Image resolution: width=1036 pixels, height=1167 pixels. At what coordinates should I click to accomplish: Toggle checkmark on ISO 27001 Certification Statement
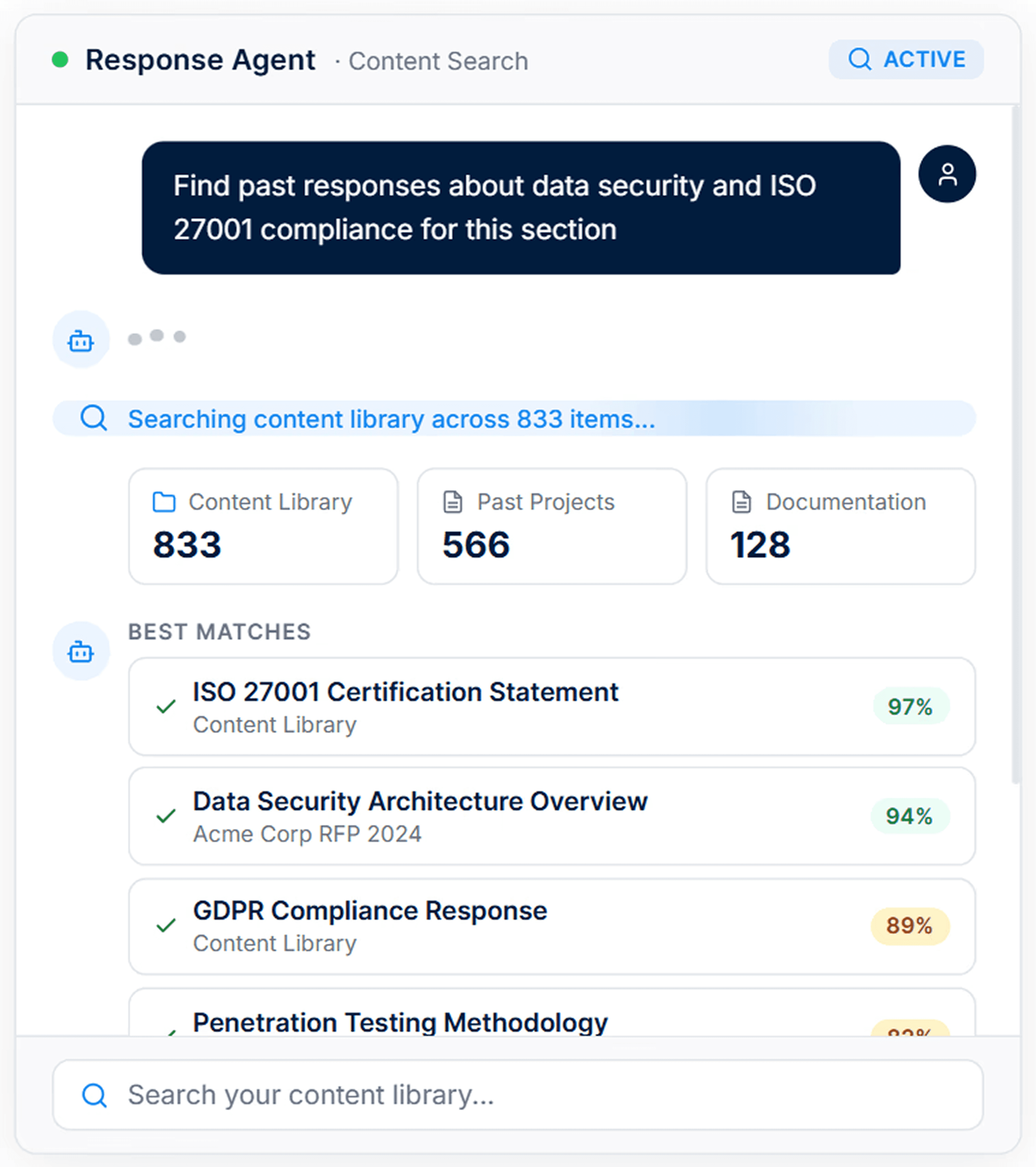pyautogui.click(x=166, y=707)
